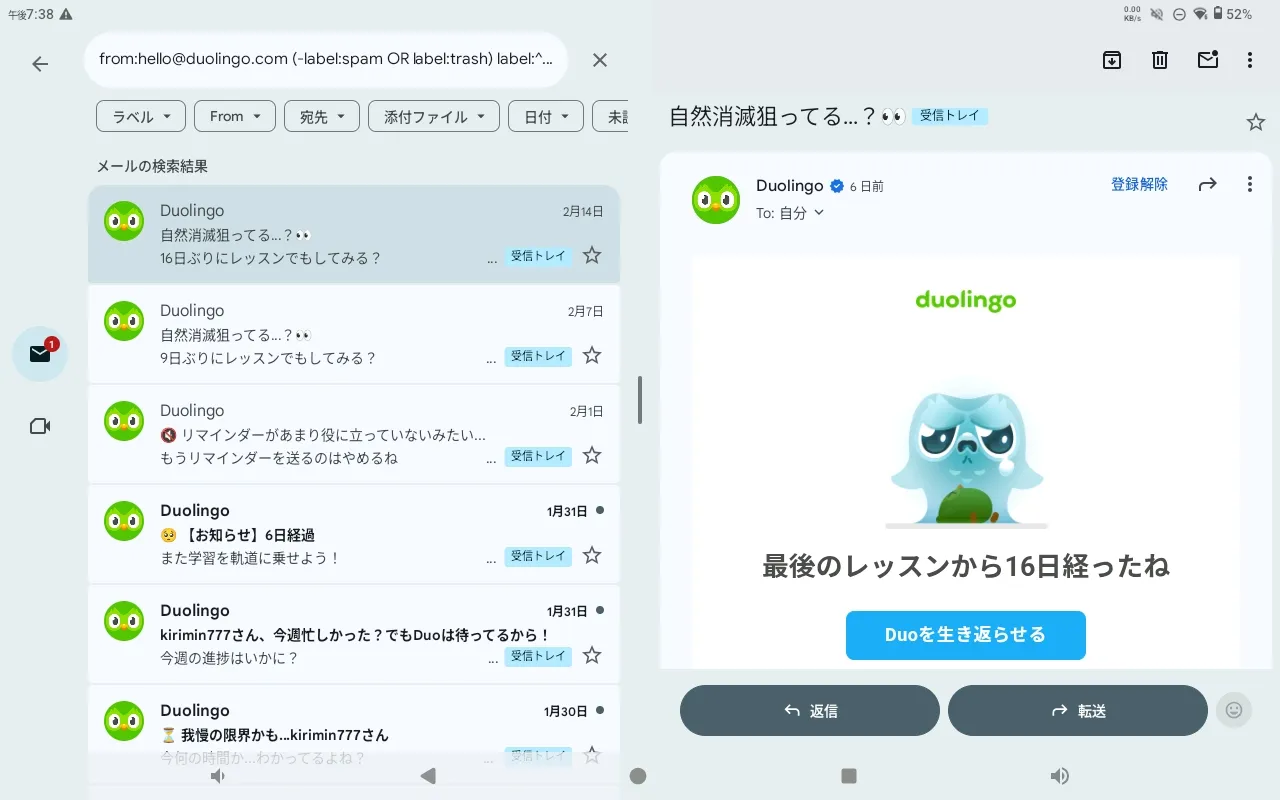
Task: Tap the Android recents square button
Action: [849, 775]
